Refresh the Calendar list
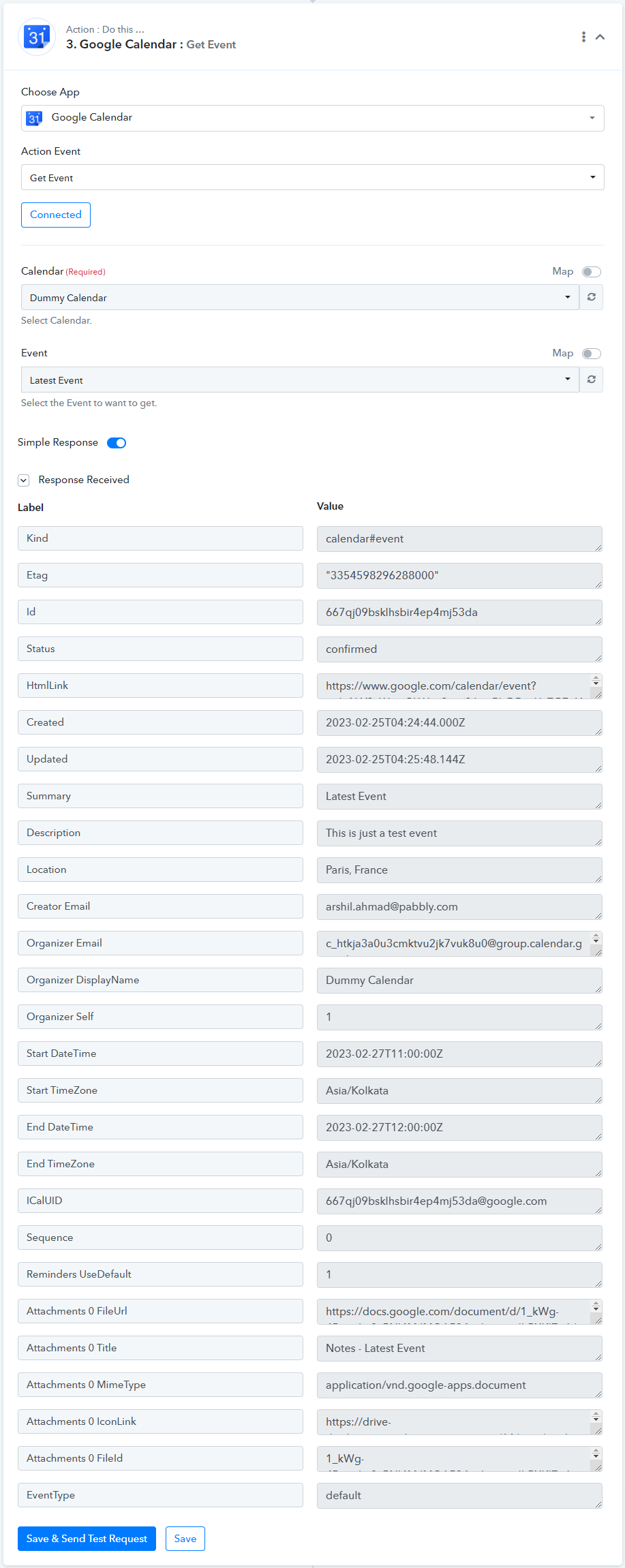This screenshot has height=1568, width=625. (592, 297)
